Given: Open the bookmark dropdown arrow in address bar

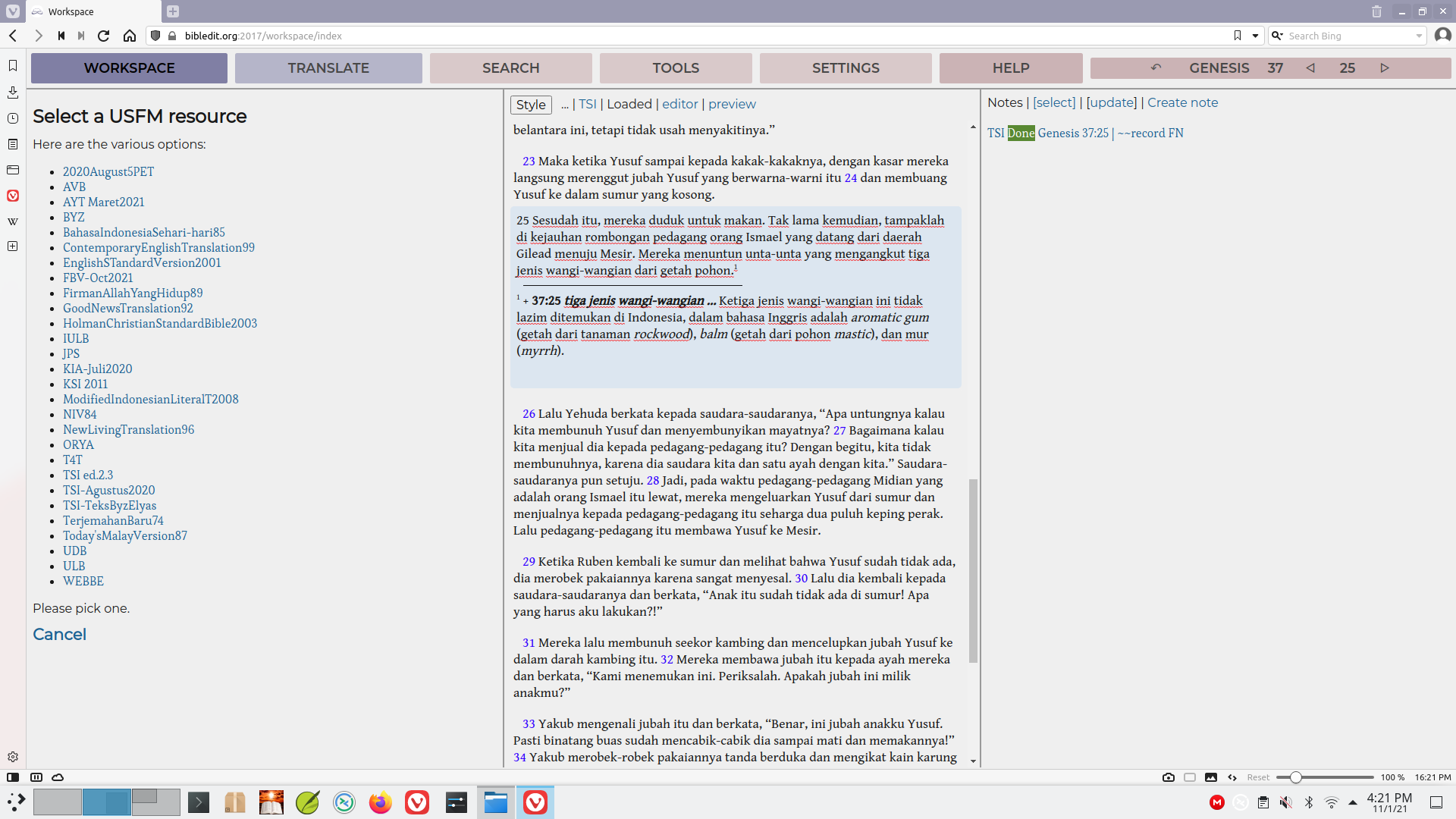Looking at the screenshot, I should tap(1253, 35).
